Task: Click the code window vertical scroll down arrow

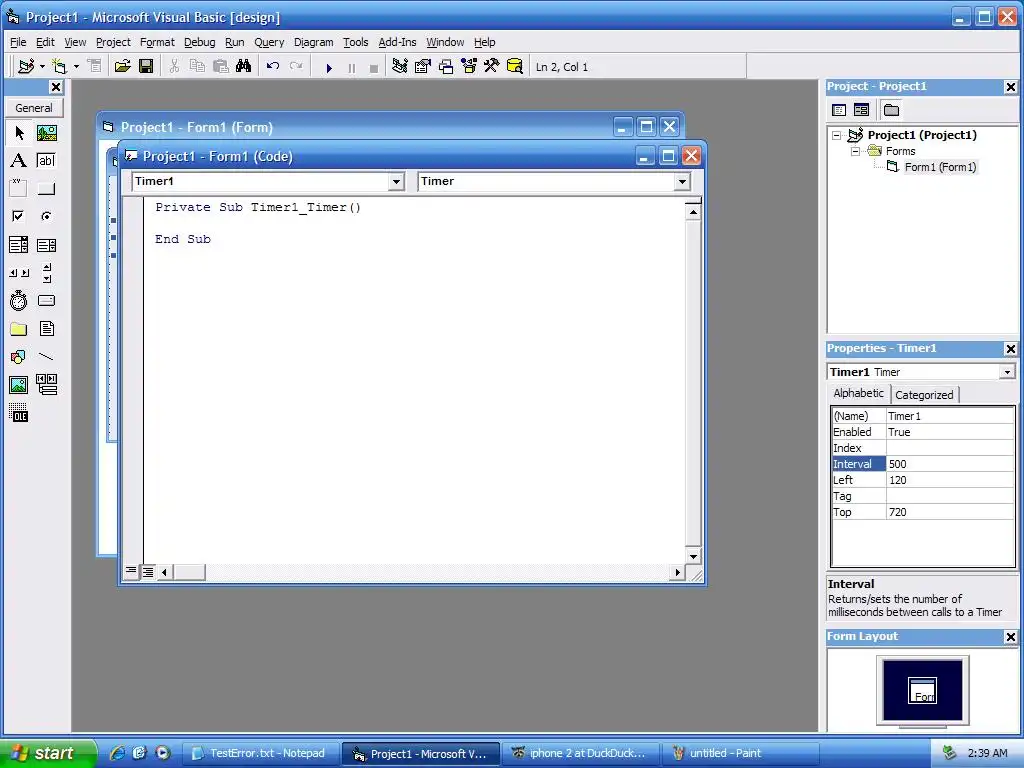Action: coord(693,556)
